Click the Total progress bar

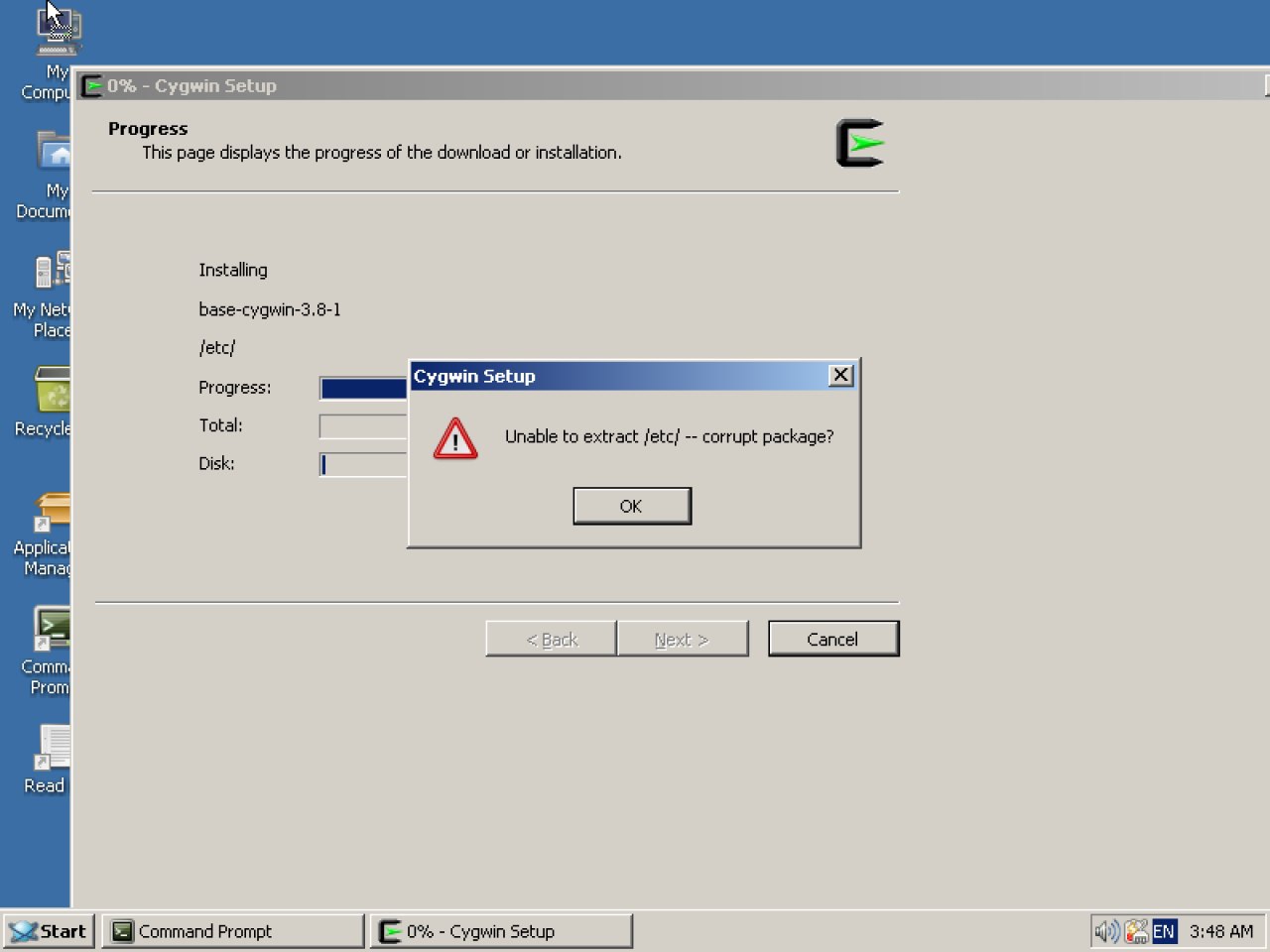(363, 426)
